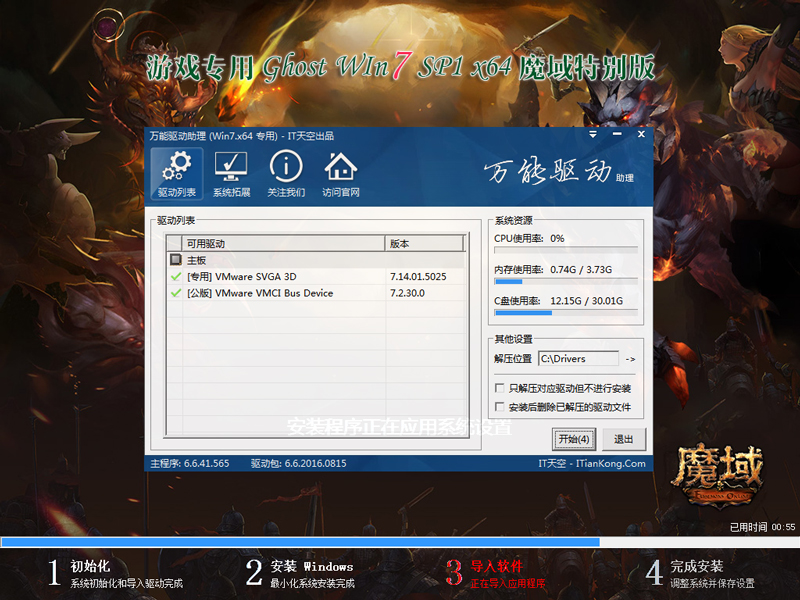Viewport: 800px width, 600px height.
Task: Click the -> button to browse 解压位置
Action: click(x=629, y=358)
